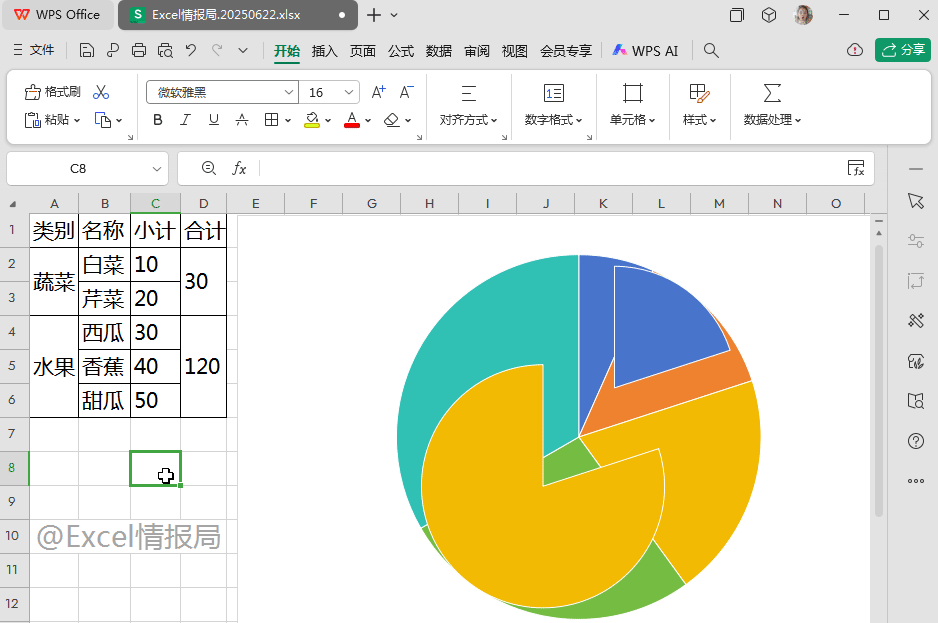Screen dimensions: 938x623
Task: Click the export to PDF icon
Action: coord(112,50)
